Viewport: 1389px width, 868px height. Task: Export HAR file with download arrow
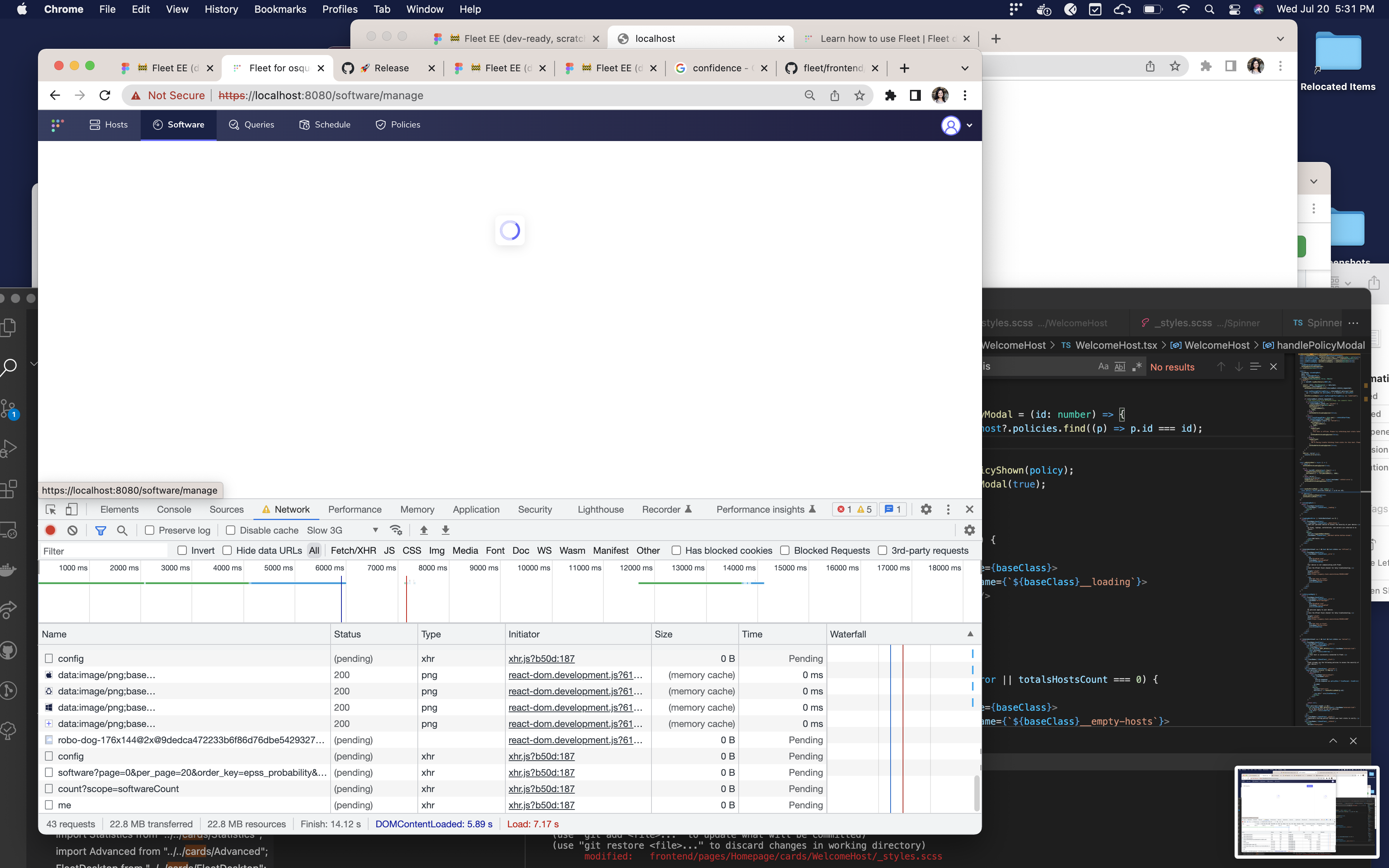click(445, 530)
